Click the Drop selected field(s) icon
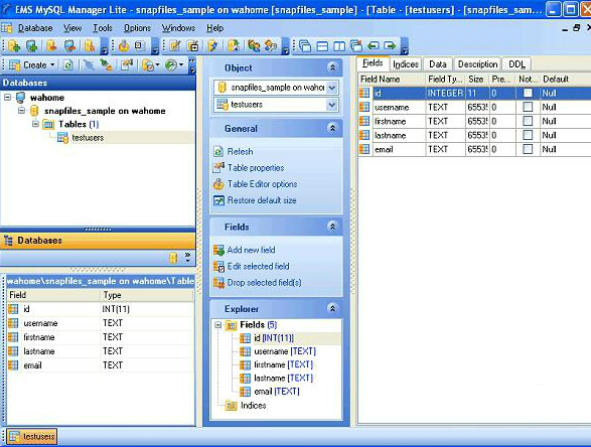This screenshot has width=591, height=447. pyautogui.click(x=219, y=282)
